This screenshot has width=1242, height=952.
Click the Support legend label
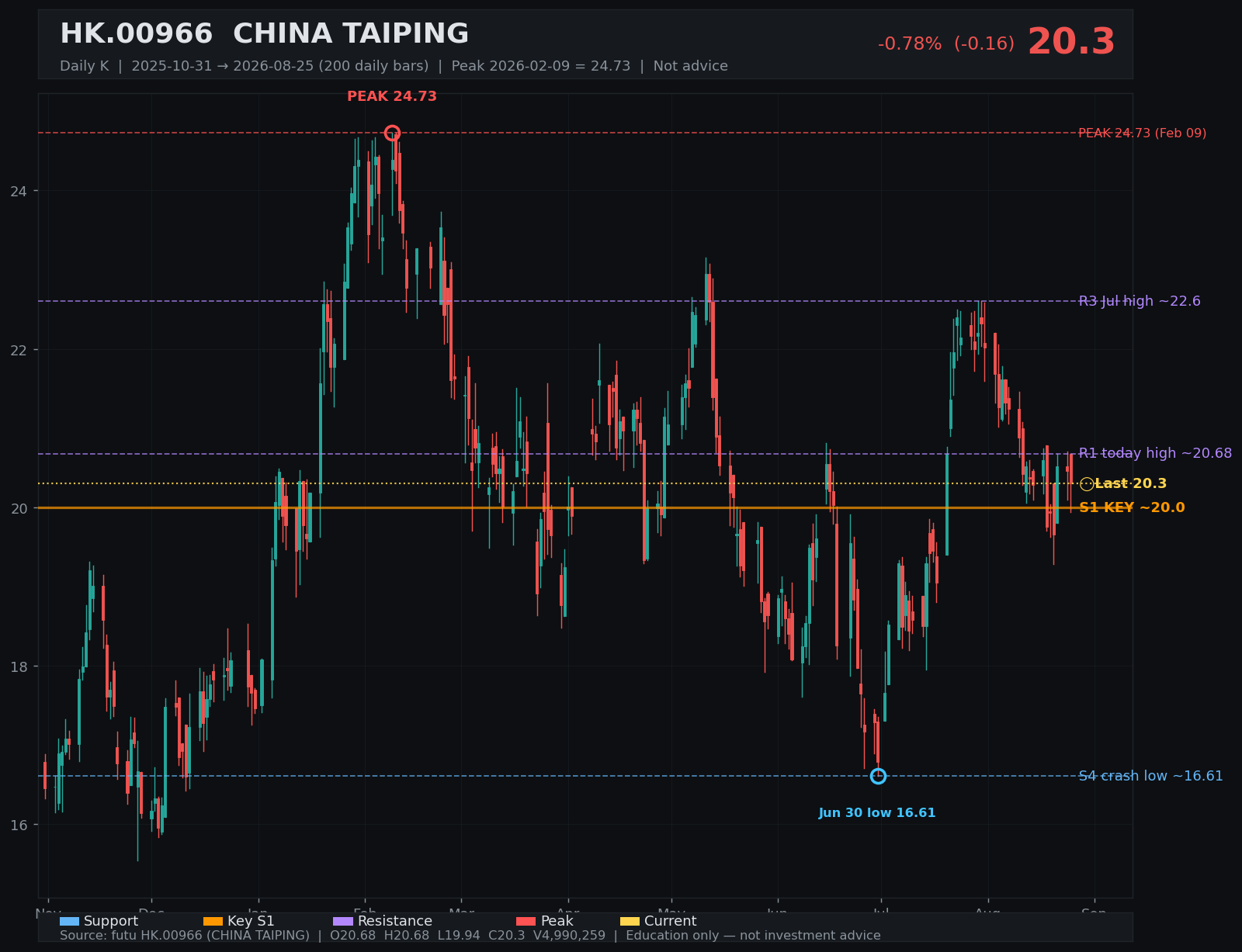click(x=111, y=921)
